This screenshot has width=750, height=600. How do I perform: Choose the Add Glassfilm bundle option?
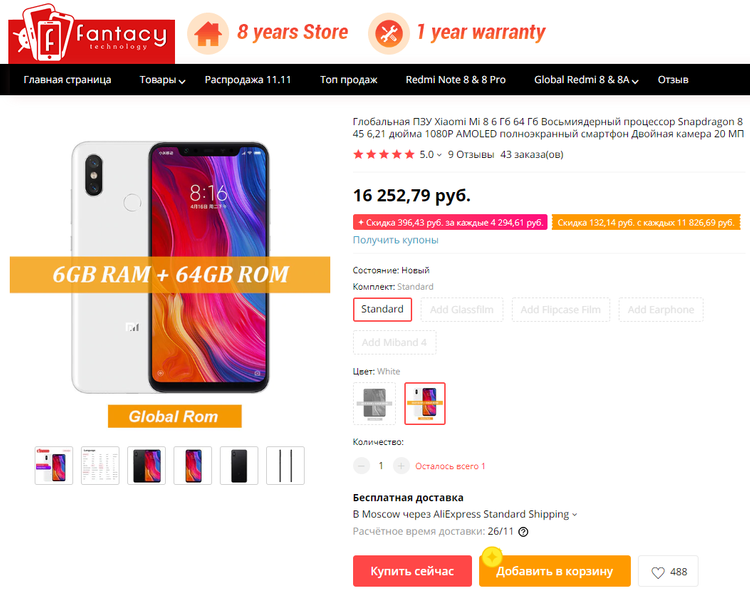coord(462,310)
